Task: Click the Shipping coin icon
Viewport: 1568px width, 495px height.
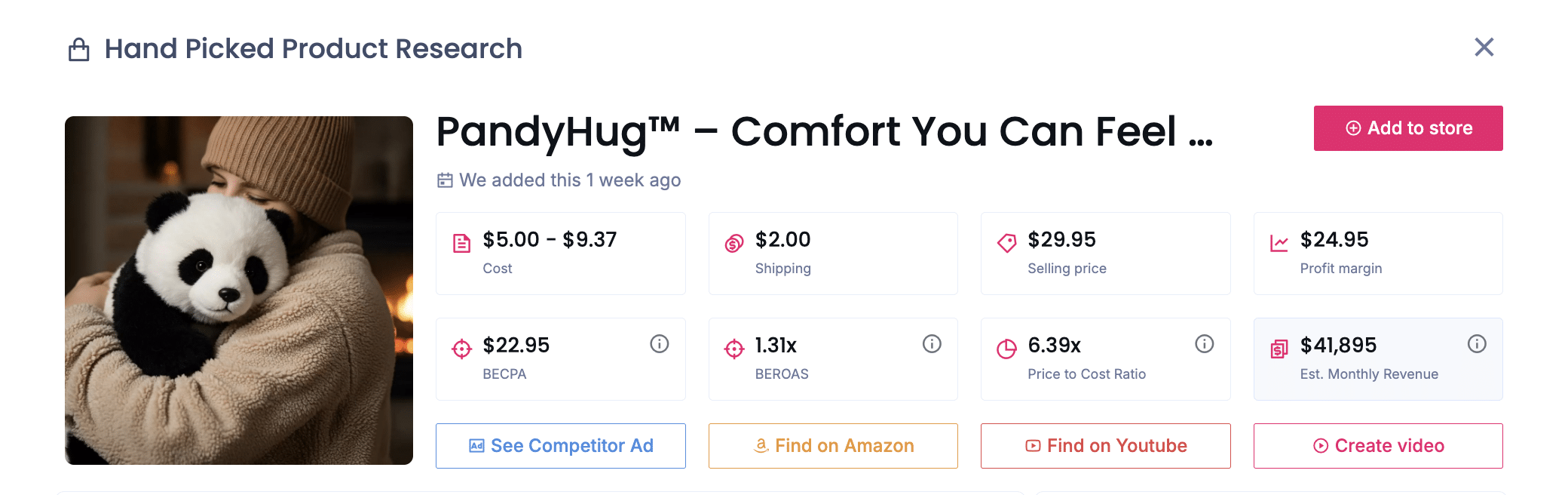Action: point(734,243)
